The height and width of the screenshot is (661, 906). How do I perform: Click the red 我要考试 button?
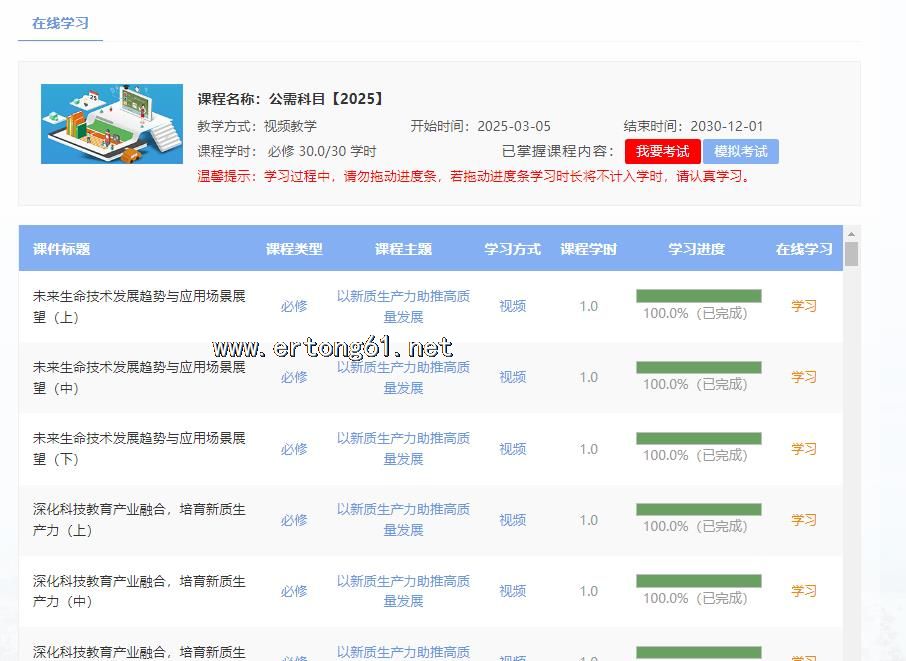[x=662, y=151]
